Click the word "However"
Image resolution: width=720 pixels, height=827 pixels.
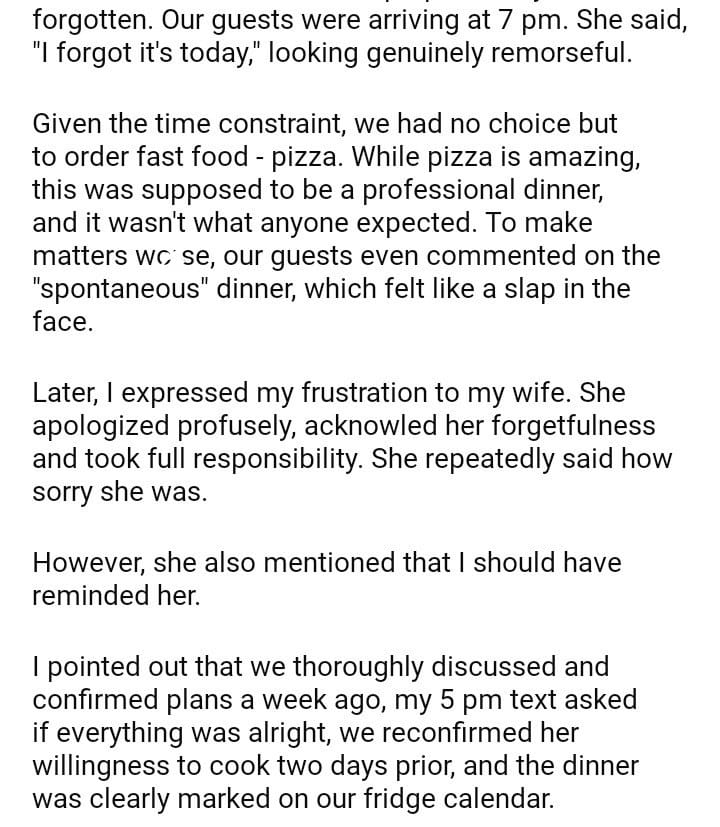[88, 563]
